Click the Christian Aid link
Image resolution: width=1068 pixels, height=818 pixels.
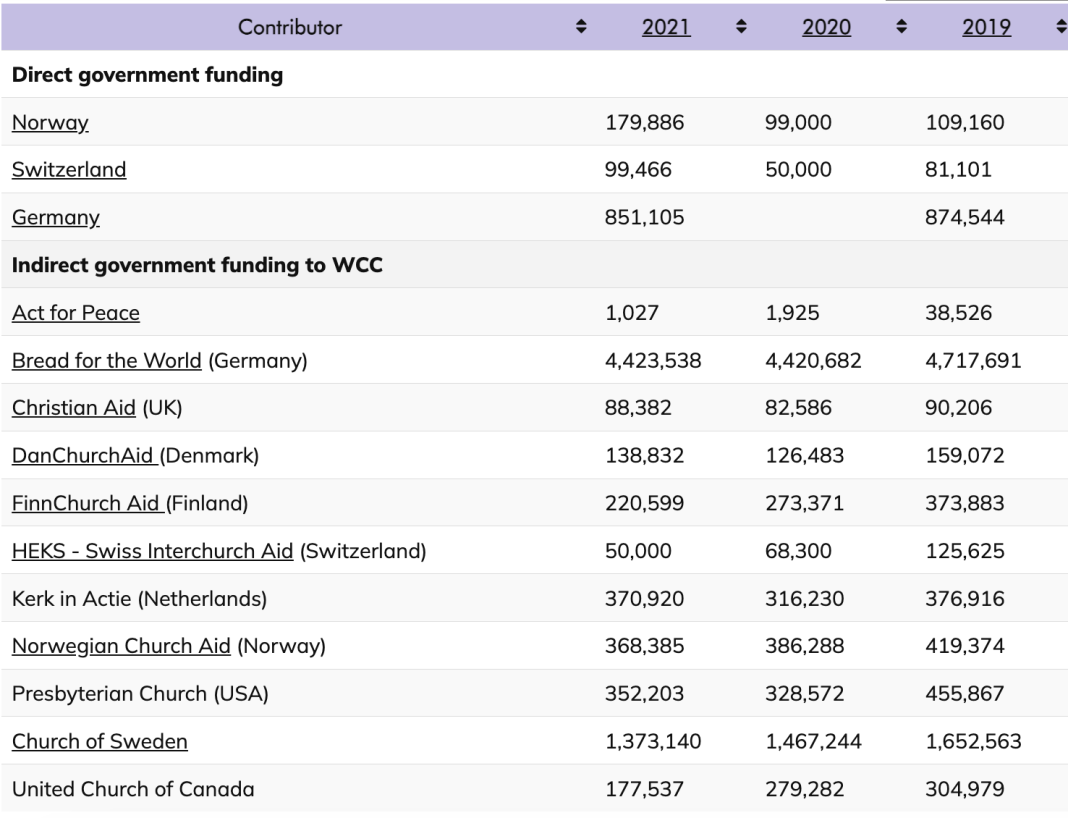click(x=74, y=409)
